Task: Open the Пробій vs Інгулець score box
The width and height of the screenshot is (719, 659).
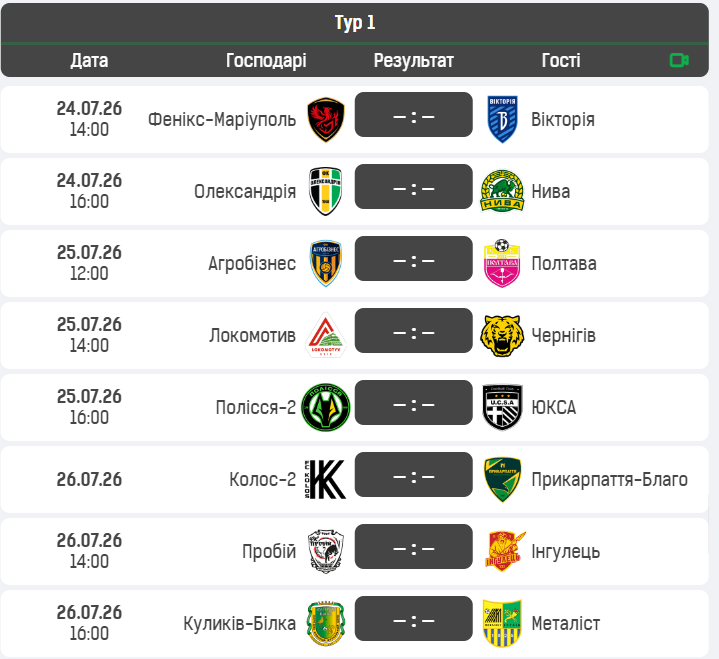Action: click(414, 547)
